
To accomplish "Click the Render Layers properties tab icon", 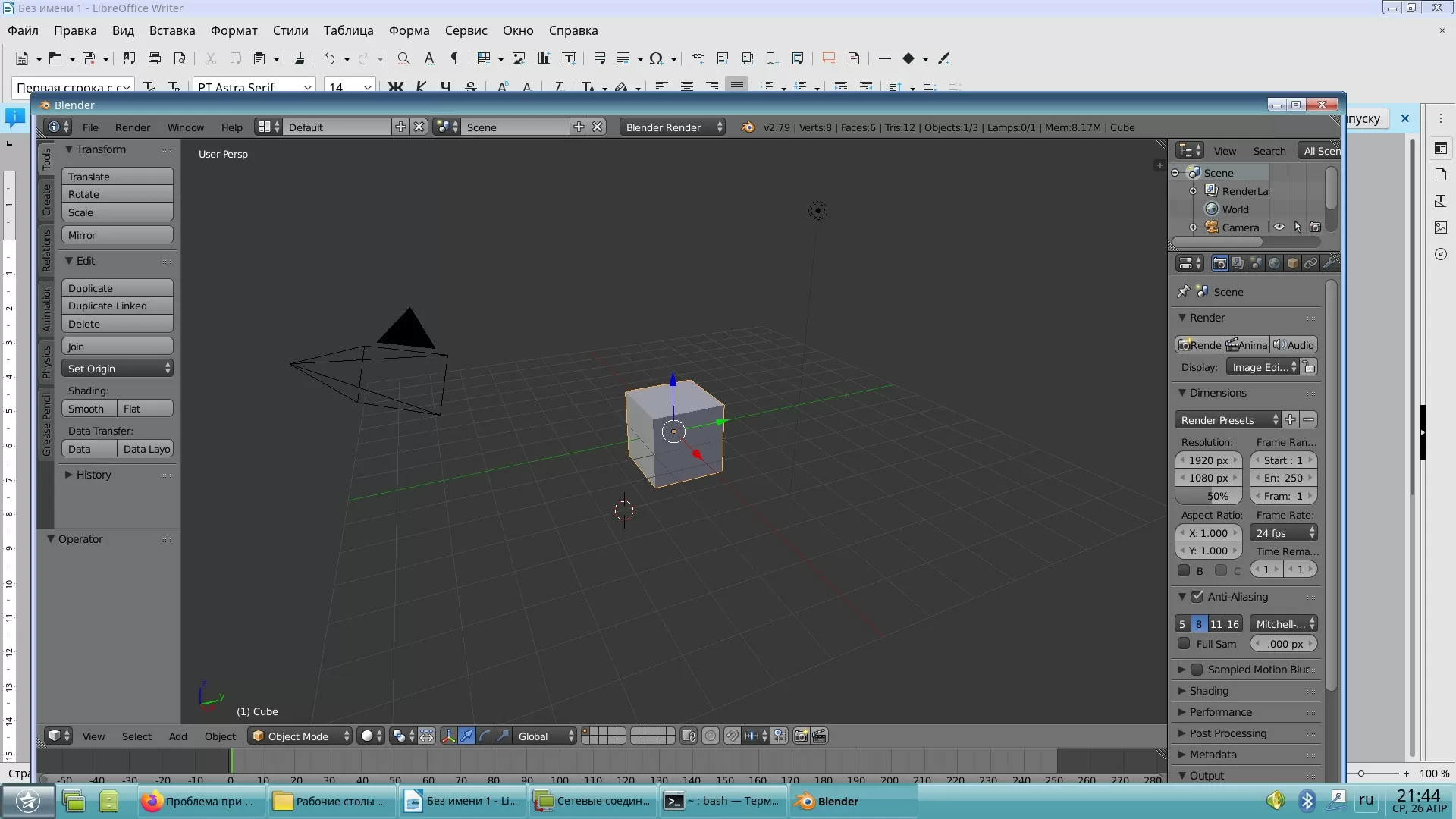I will pyautogui.click(x=1238, y=264).
